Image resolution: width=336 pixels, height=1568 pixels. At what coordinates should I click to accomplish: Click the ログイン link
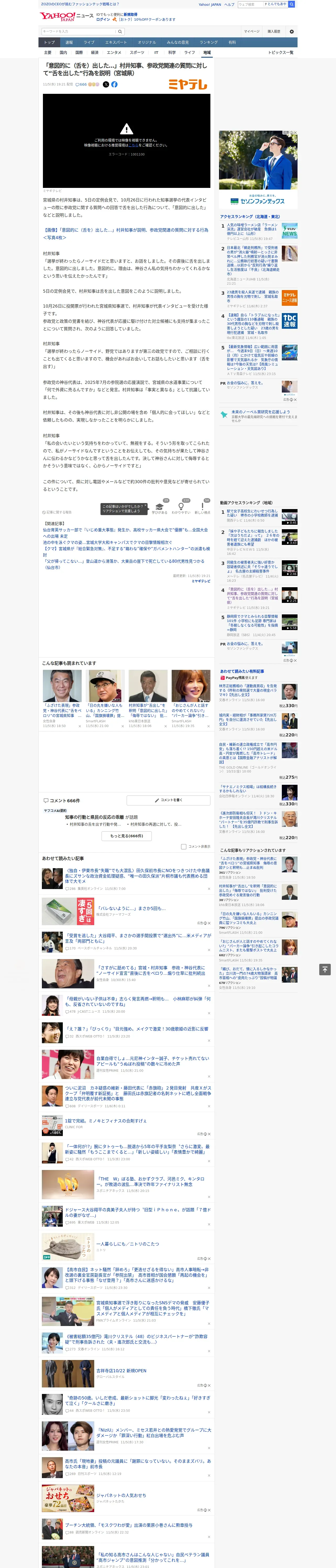tap(103, 20)
